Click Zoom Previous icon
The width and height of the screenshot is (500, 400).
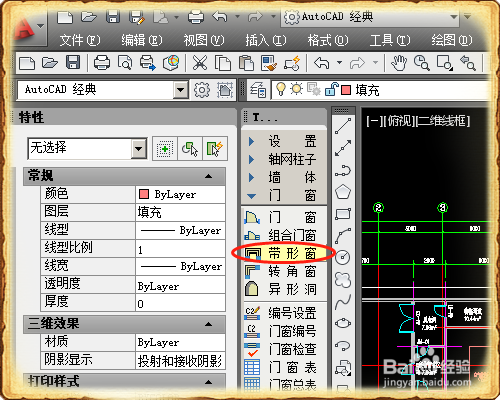click(x=468, y=63)
